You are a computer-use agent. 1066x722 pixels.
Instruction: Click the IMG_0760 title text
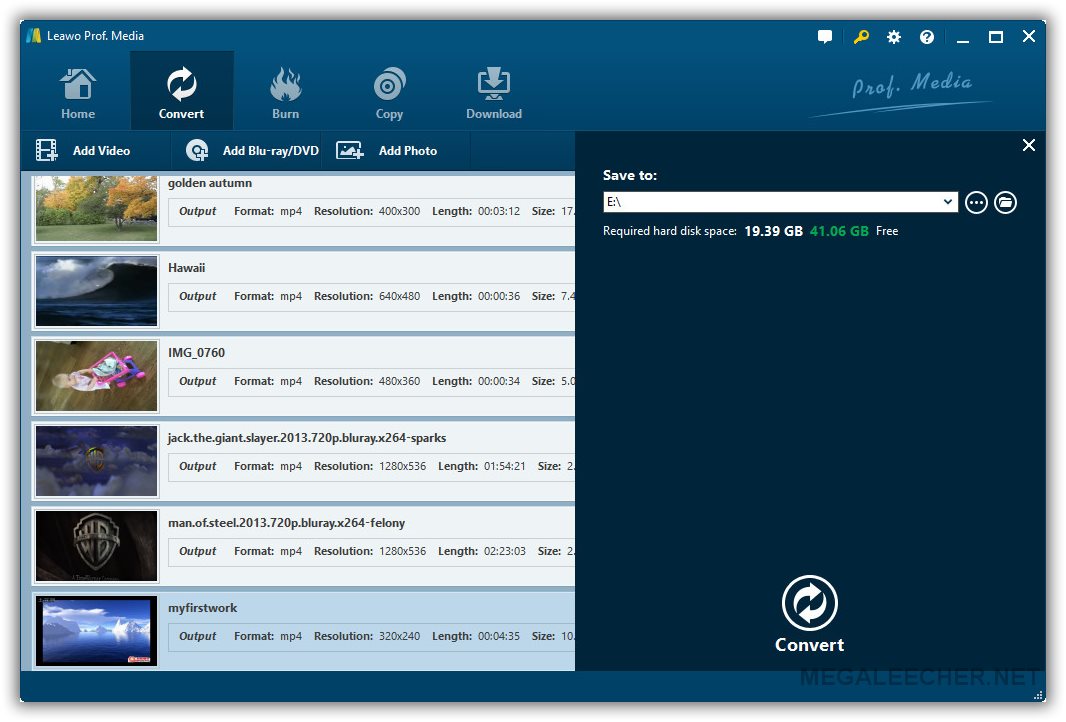click(196, 353)
